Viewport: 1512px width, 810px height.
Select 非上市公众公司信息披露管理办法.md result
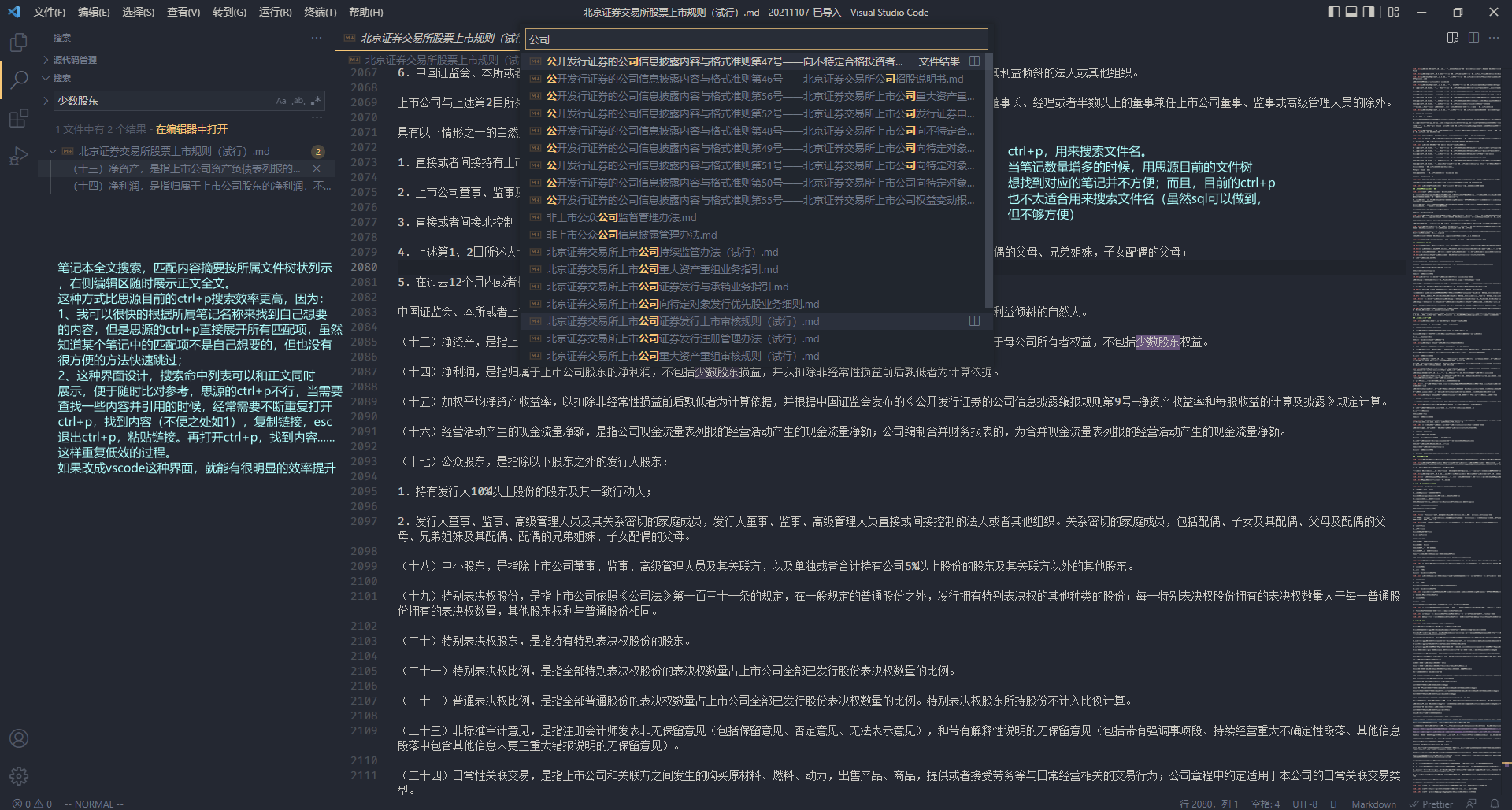754,235
